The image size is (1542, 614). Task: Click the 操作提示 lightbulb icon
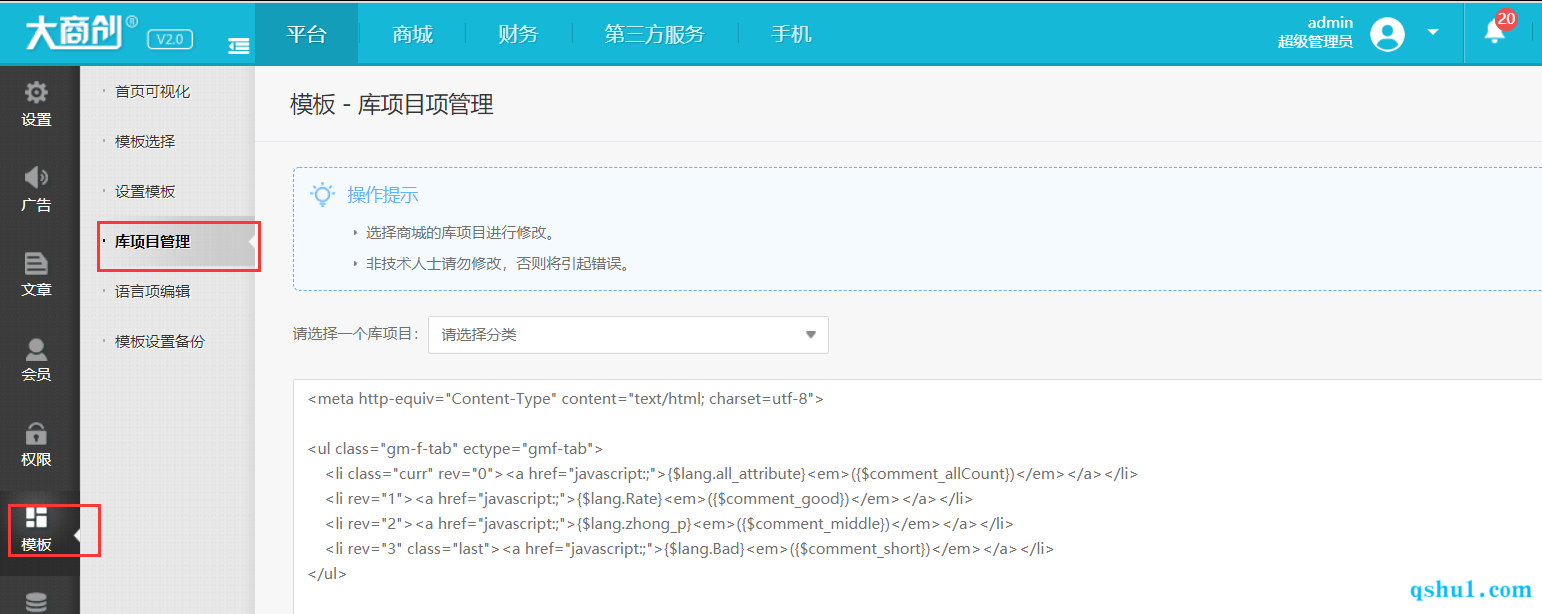(x=322, y=194)
